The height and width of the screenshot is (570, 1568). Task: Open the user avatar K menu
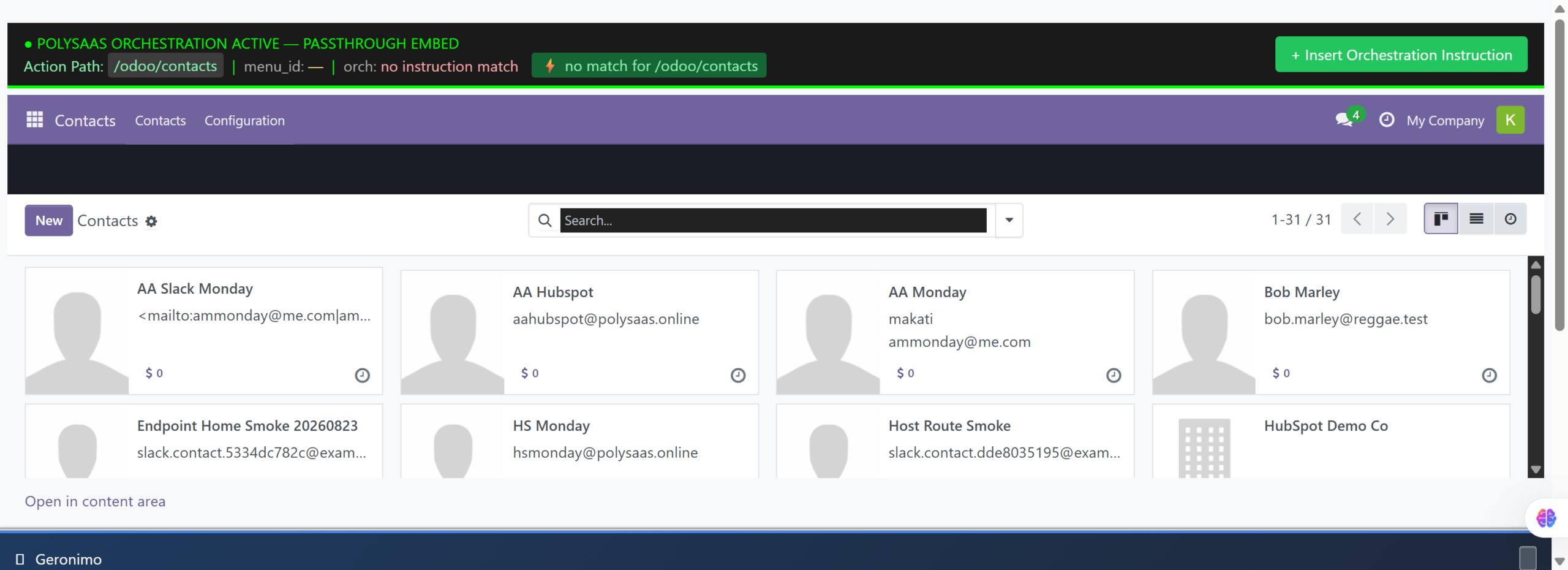(x=1510, y=120)
